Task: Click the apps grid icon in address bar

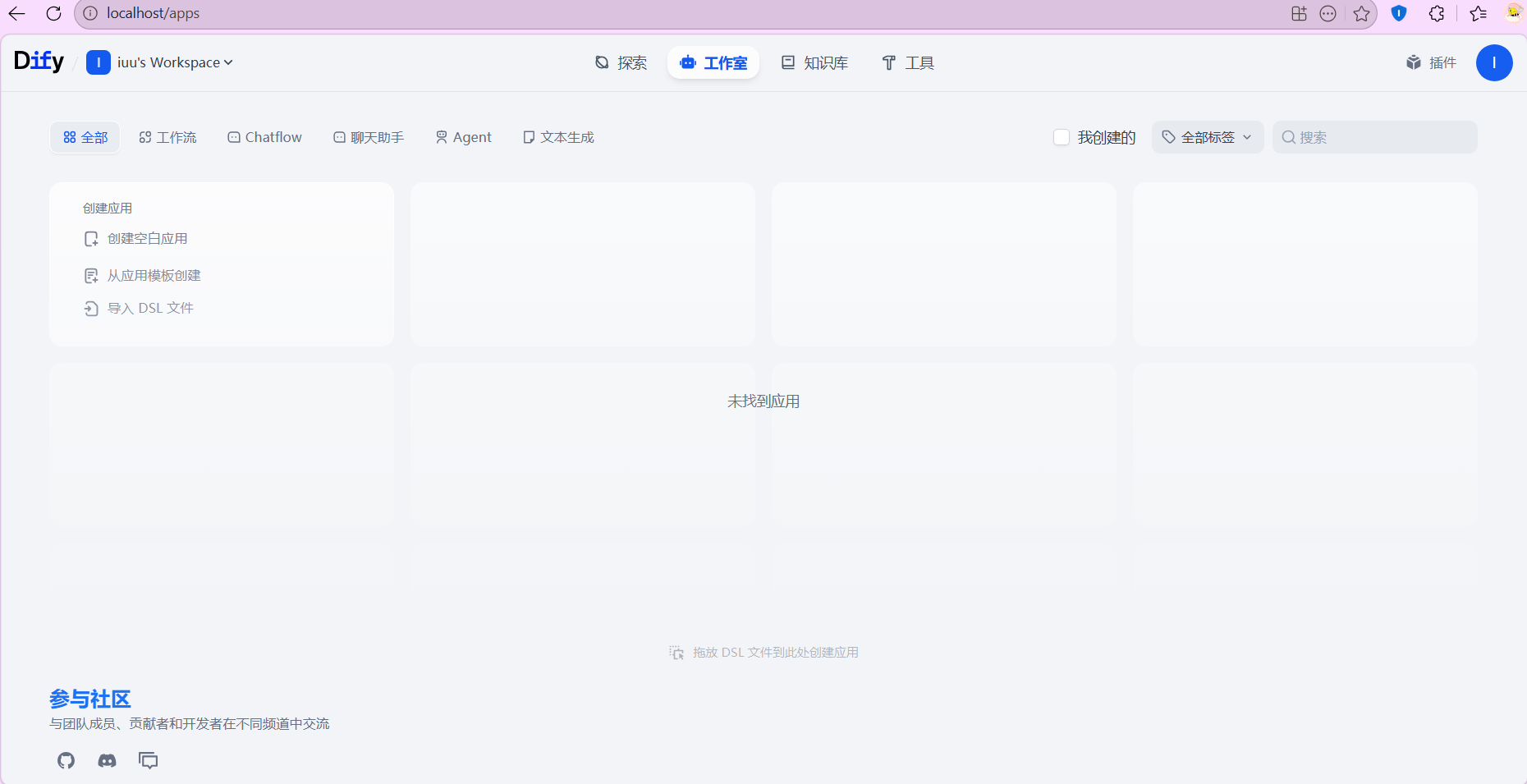Action: pyautogui.click(x=1299, y=13)
